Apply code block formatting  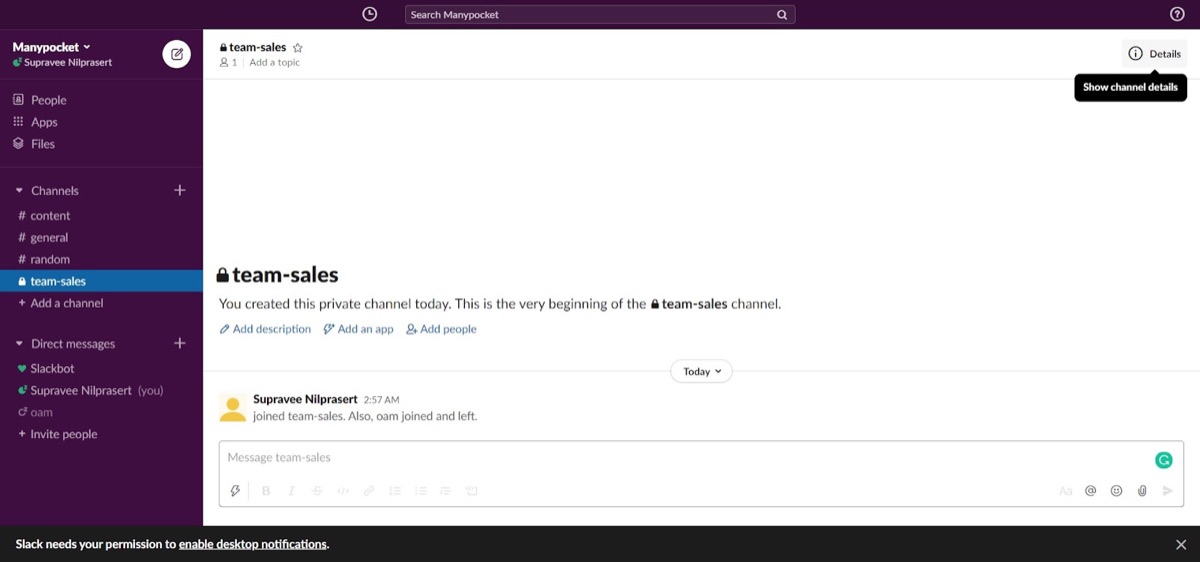pos(472,491)
